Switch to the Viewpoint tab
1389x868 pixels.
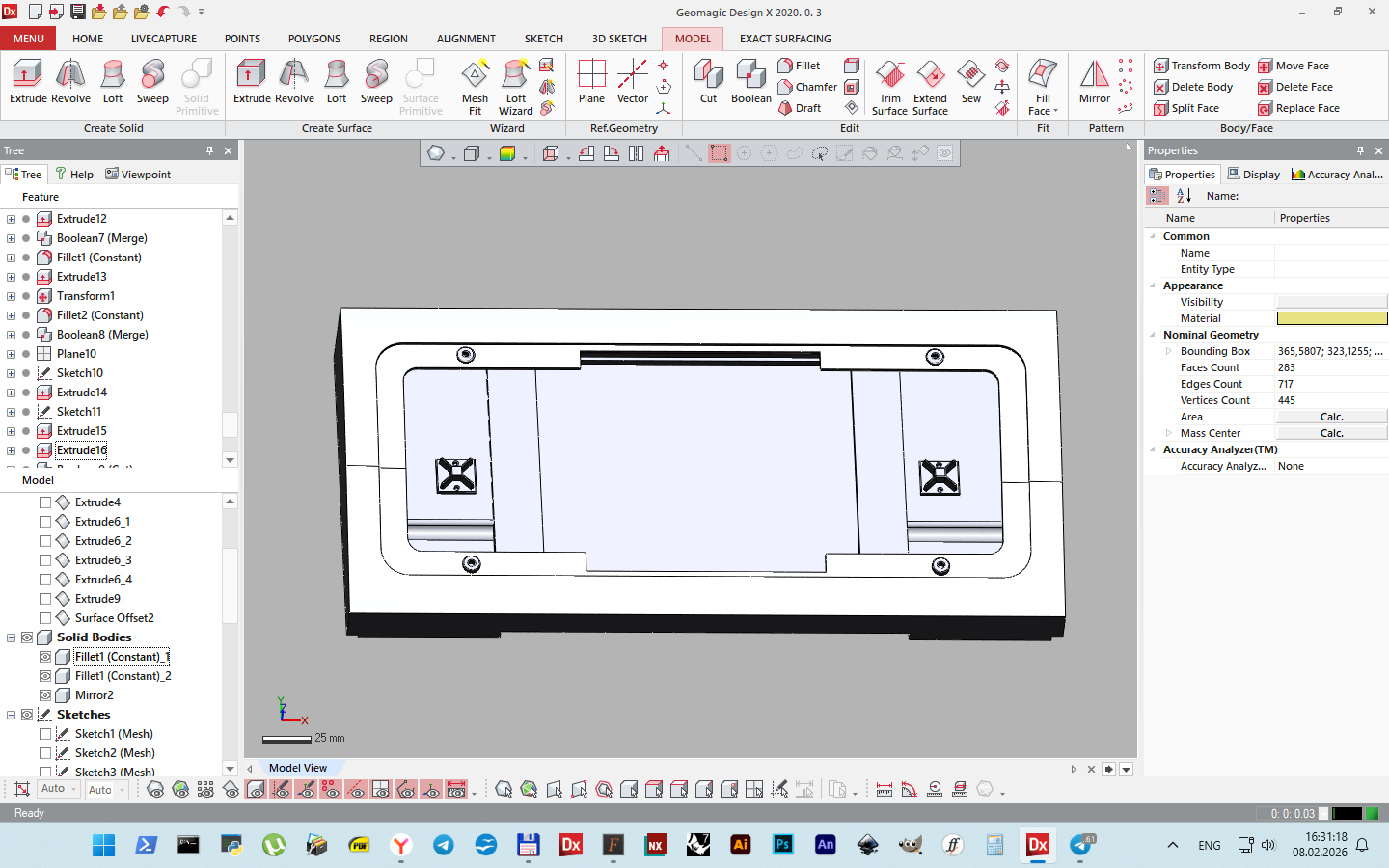coord(138,175)
